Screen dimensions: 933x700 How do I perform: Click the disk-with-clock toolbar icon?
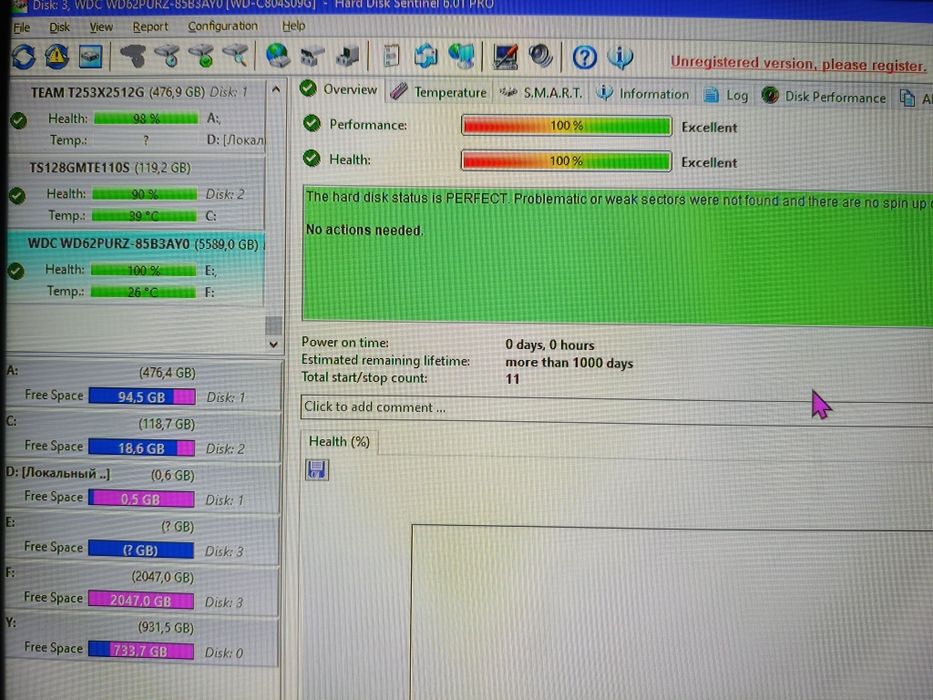[167, 56]
